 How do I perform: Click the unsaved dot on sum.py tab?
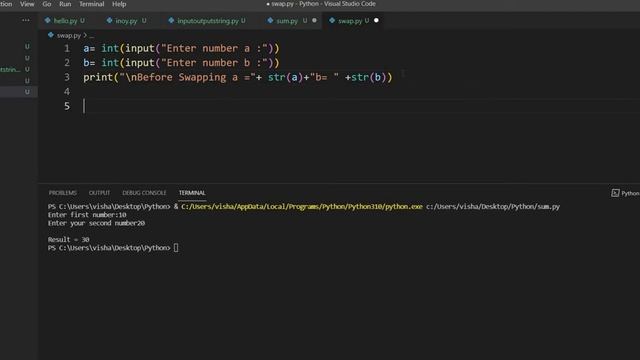[x=314, y=20]
